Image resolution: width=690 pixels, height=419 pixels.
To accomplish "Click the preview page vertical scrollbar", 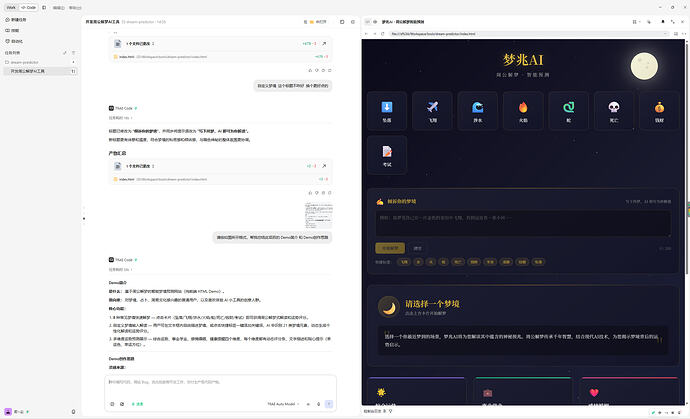I will coord(686,158).
